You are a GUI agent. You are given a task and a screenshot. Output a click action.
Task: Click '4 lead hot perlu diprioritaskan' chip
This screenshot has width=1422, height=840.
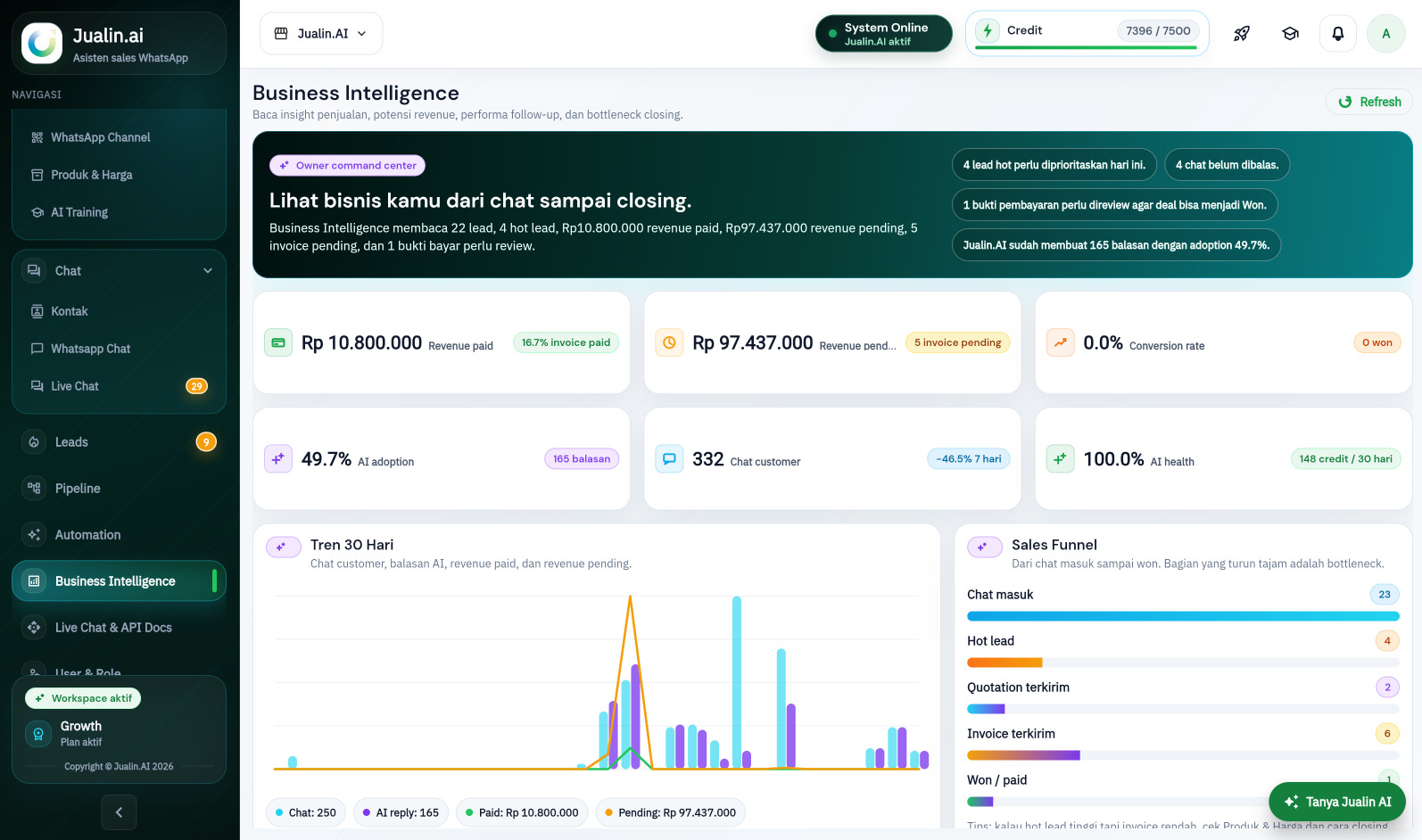click(1054, 165)
